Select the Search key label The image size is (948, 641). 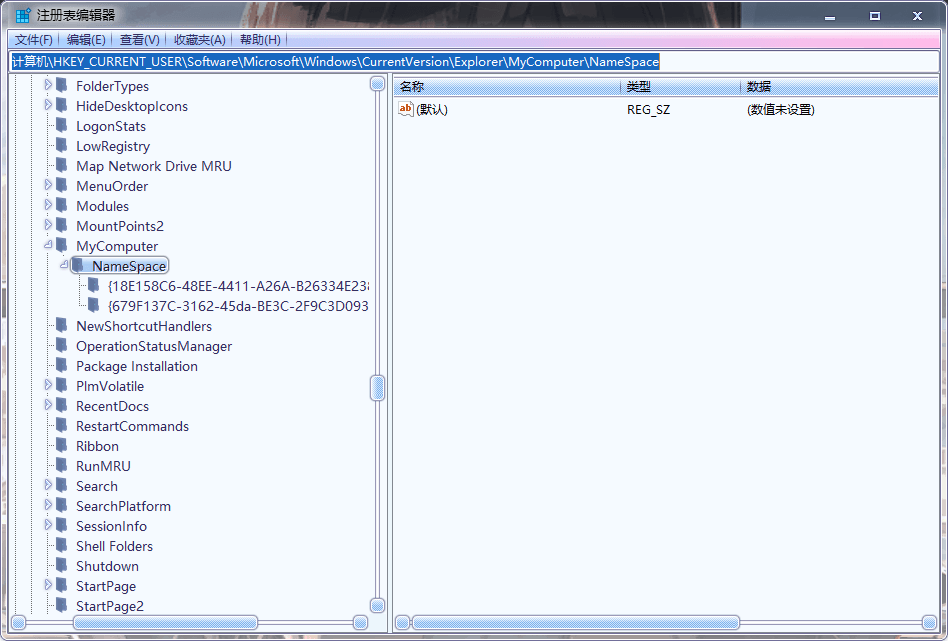97,486
